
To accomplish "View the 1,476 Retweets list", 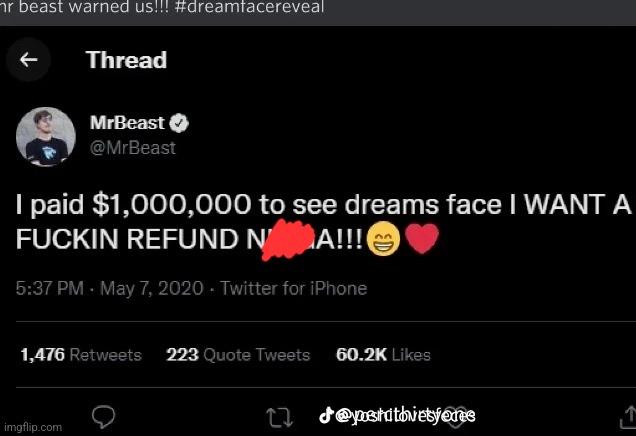I will tap(80, 355).
